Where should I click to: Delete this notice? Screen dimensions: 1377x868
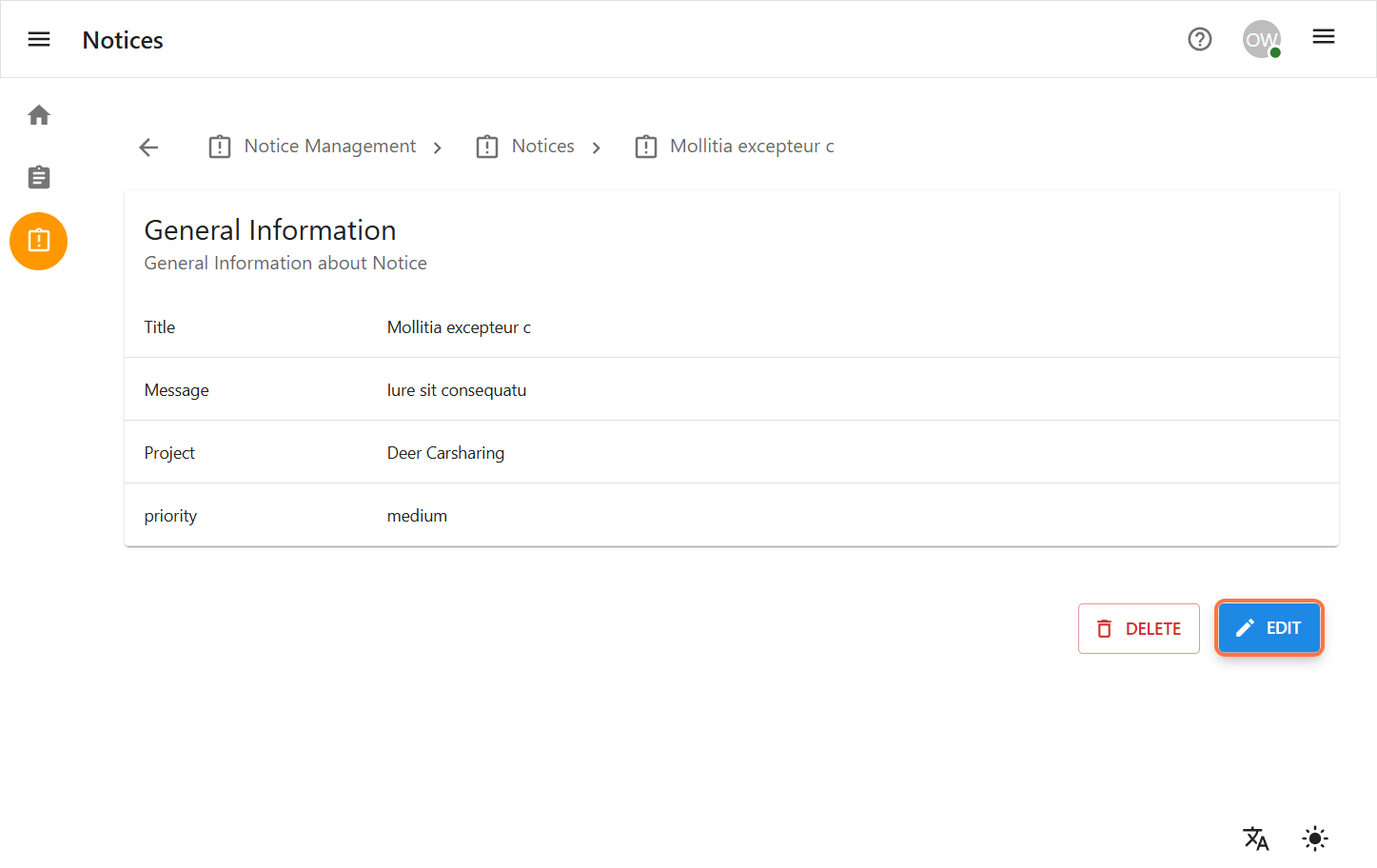1138,628
